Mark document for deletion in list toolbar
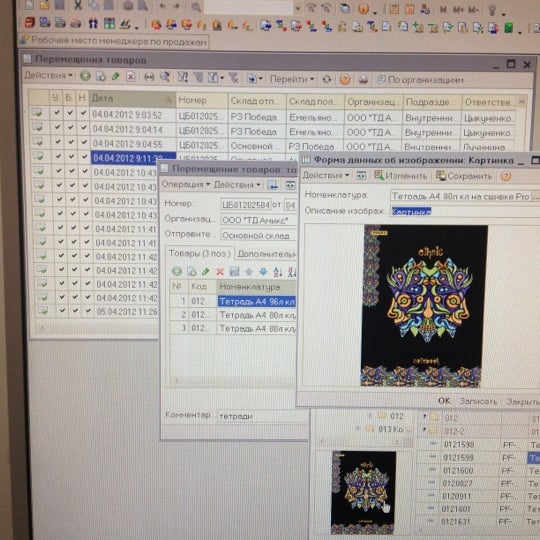Viewport: 540px width, 540px height. point(131,76)
